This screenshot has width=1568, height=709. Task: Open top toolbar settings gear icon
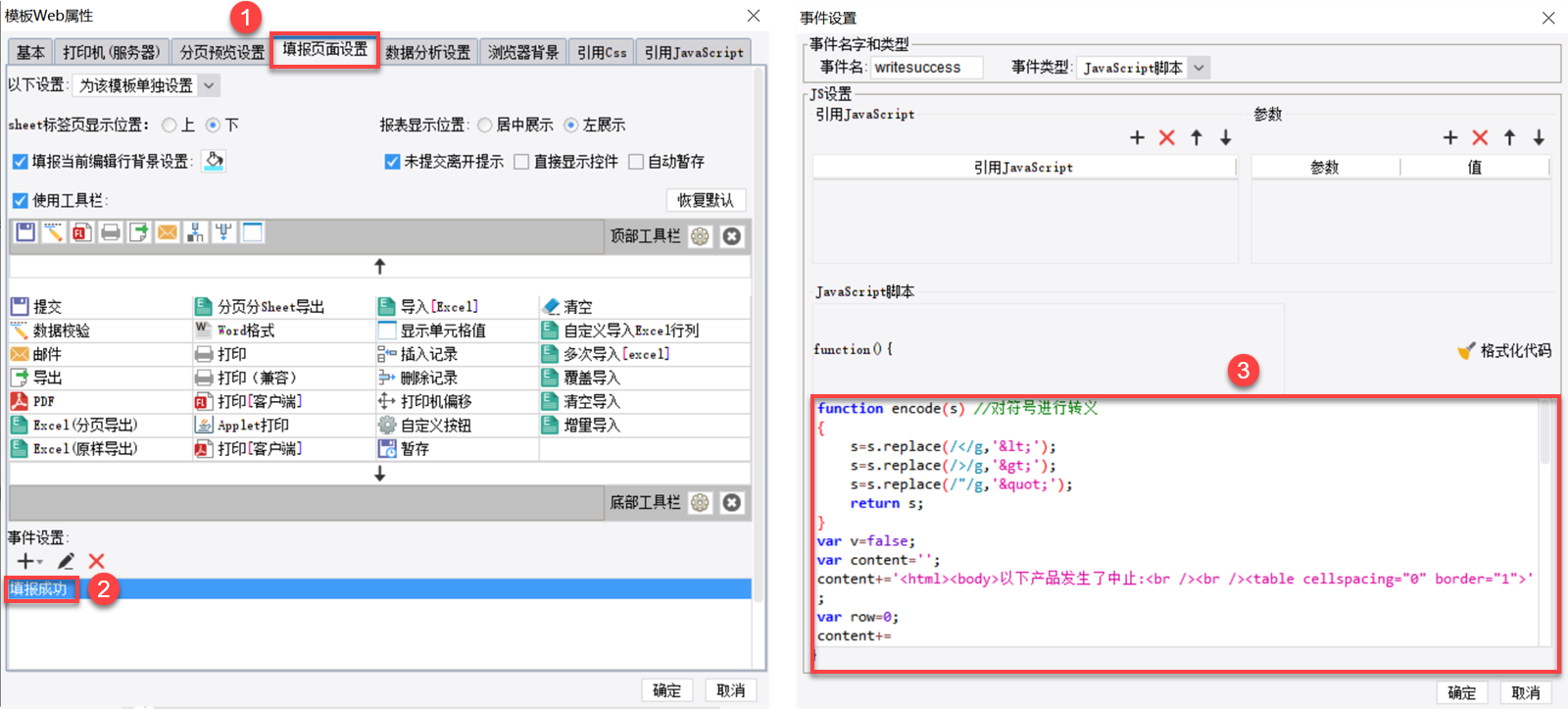tap(700, 236)
